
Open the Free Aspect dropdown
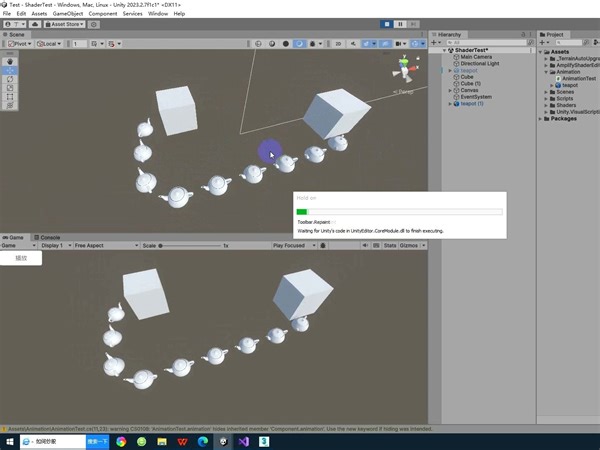(x=106, y=246)
